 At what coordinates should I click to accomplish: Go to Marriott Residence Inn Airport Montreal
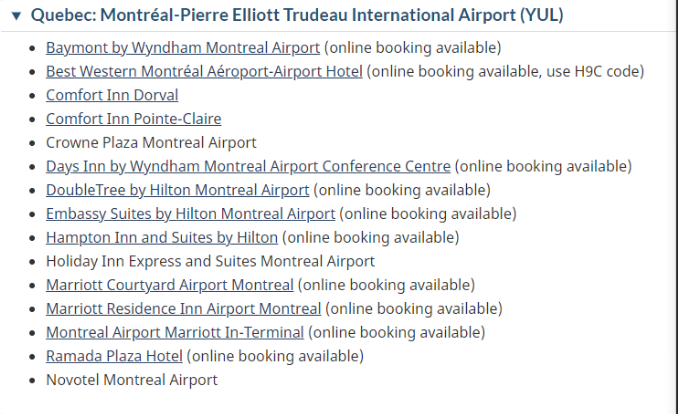point(183,309)
